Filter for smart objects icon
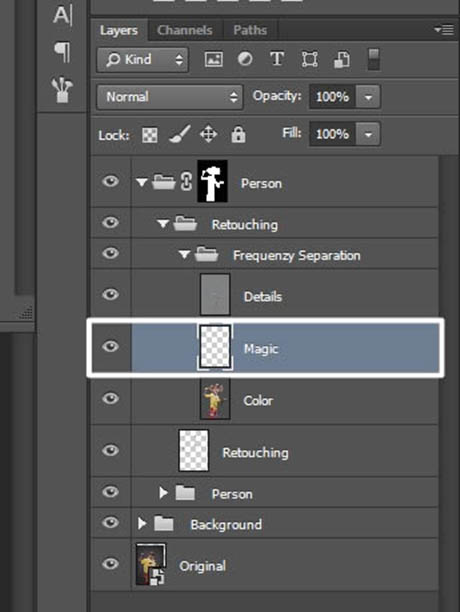460x612 pixels. (342, 60)
